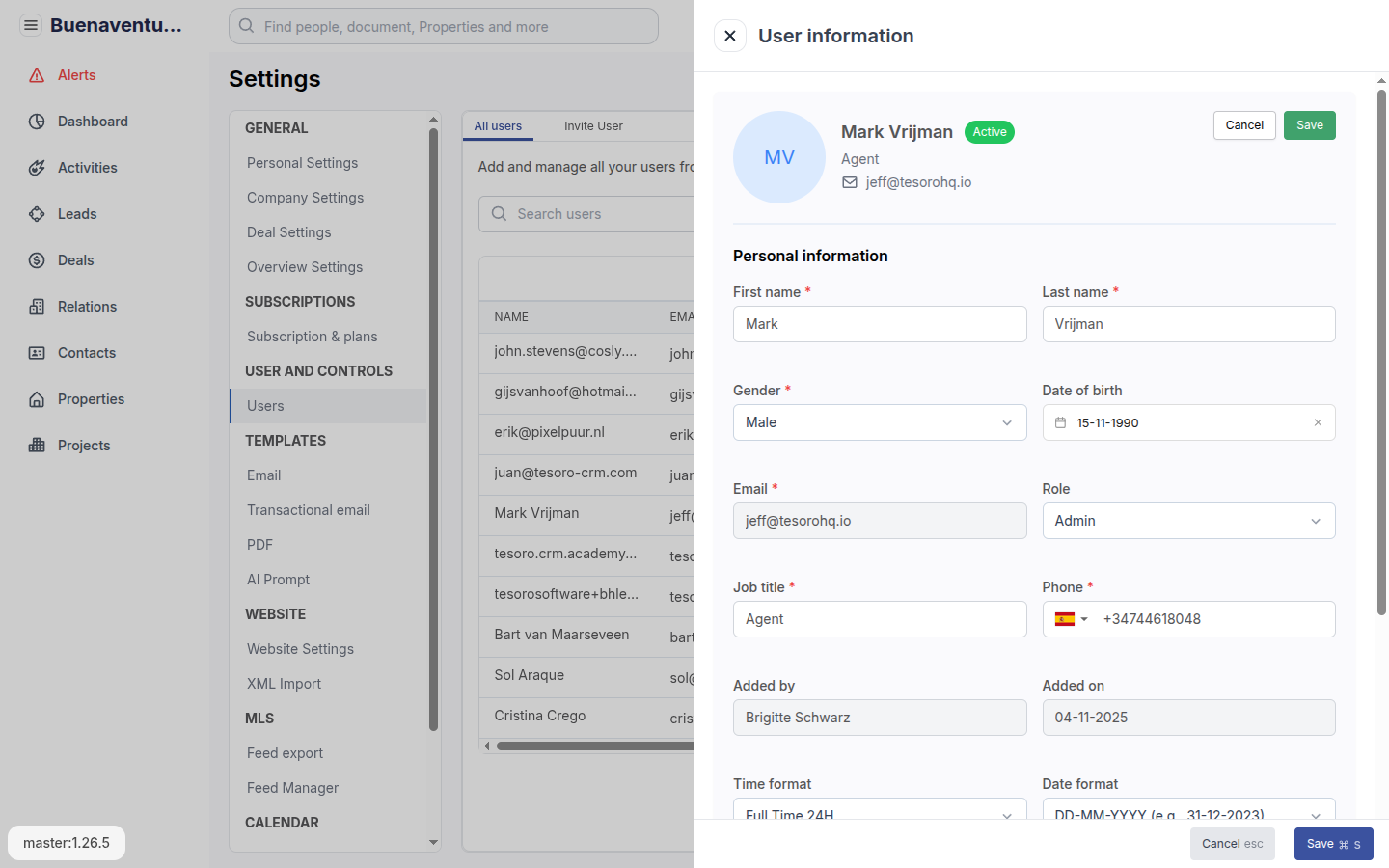
Task: Click the search magnifier icon in top bar
Action: point(247,26)
